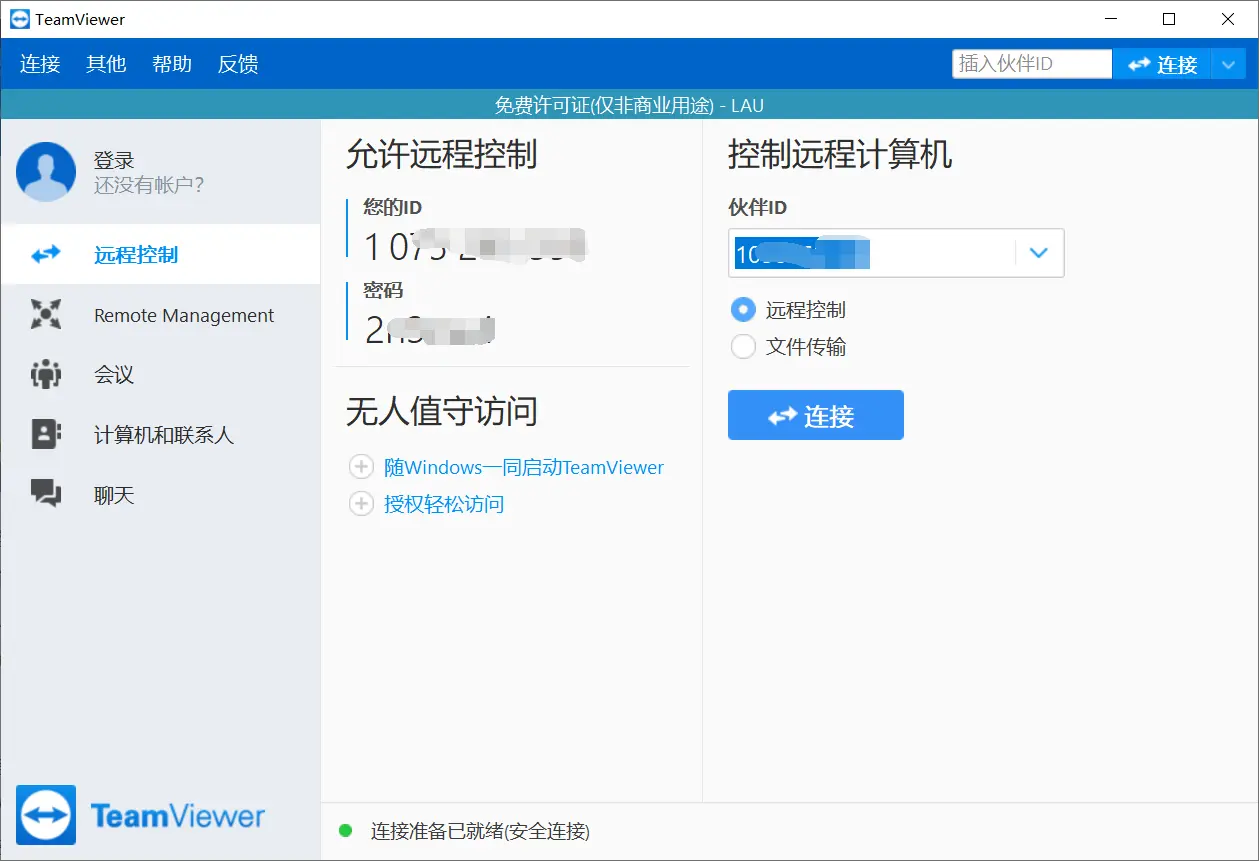Screen dimensions: 1259x861
Task: Open the 会议 sidebar tab
Action: (160, 375)
